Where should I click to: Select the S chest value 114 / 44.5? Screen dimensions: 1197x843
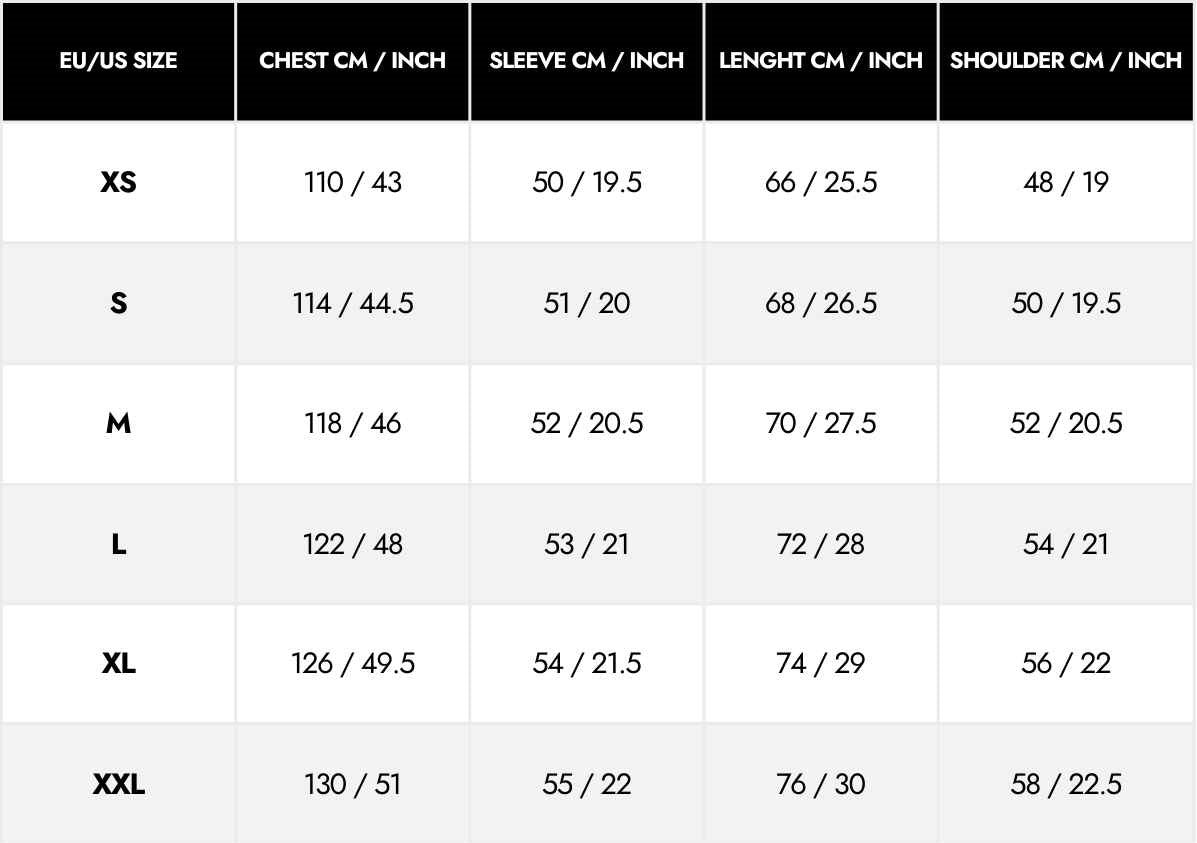coord(352,303)
